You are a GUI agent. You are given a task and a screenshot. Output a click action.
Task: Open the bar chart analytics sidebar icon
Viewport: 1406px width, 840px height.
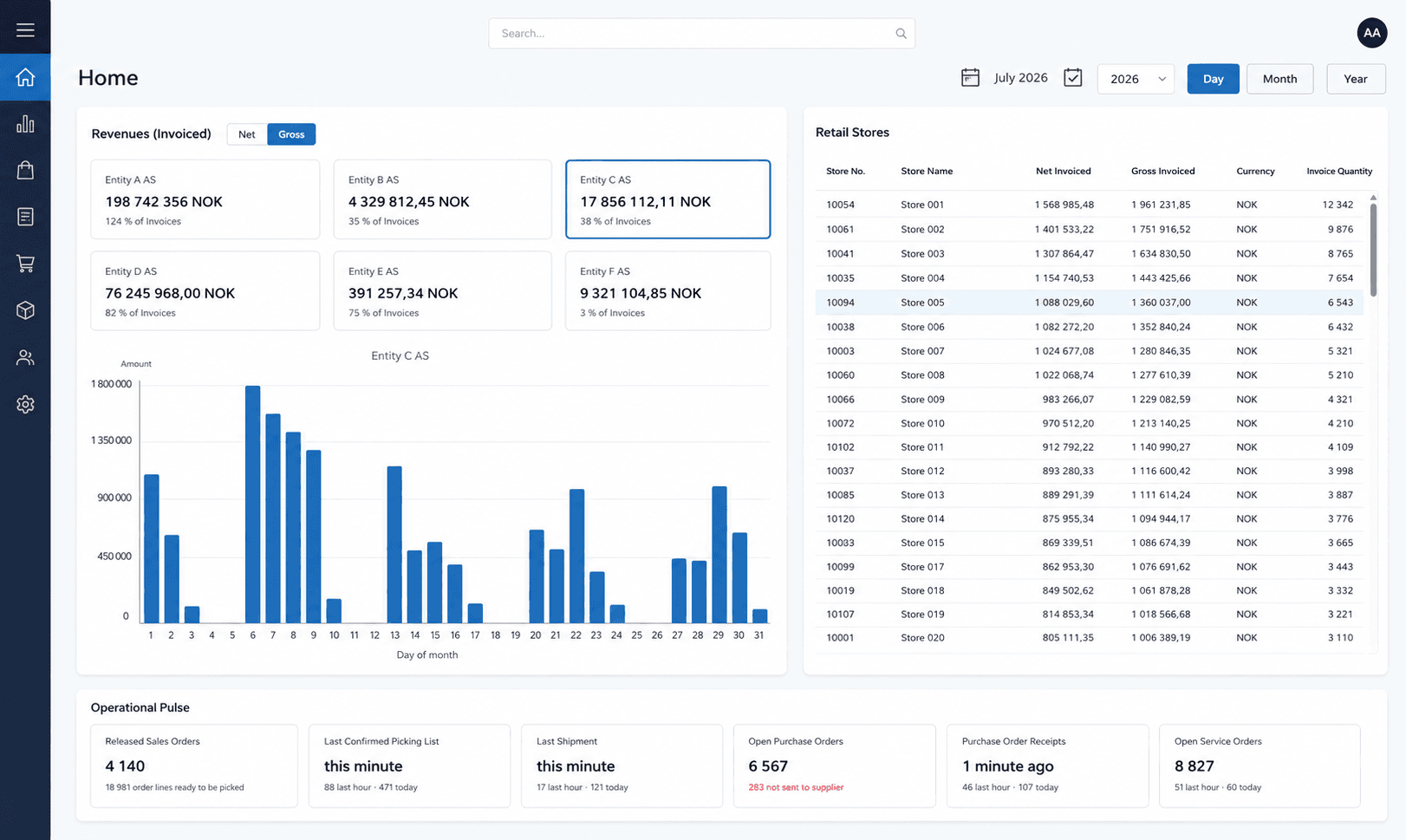click(25, 124)
